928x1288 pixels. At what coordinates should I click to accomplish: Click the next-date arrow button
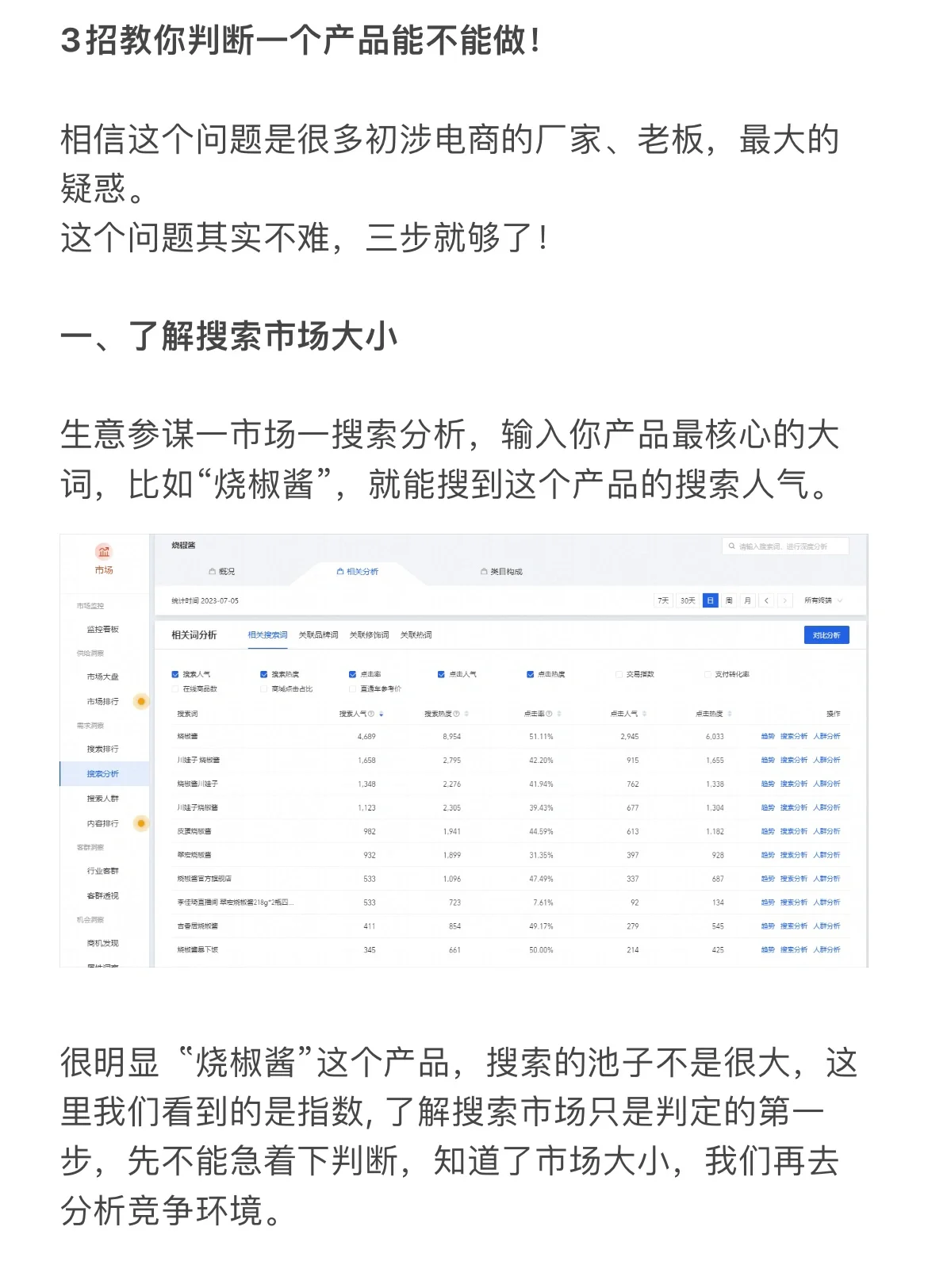click(x=784, y=600)
